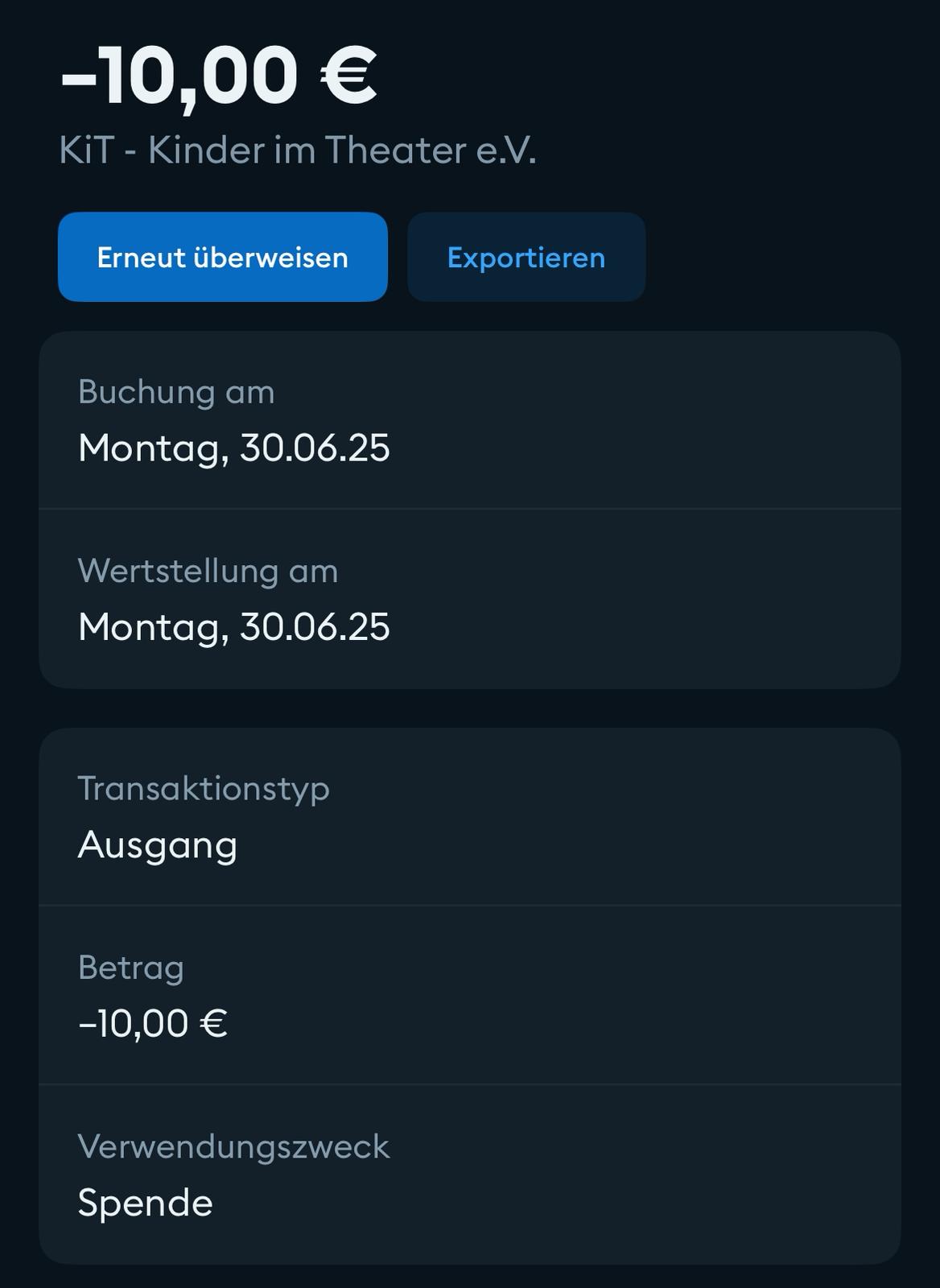Select the Spende purpose text
Image resolution: width=940 pixels, height=1288 pixels.
pyautogui.click(x=146, y=1203)
